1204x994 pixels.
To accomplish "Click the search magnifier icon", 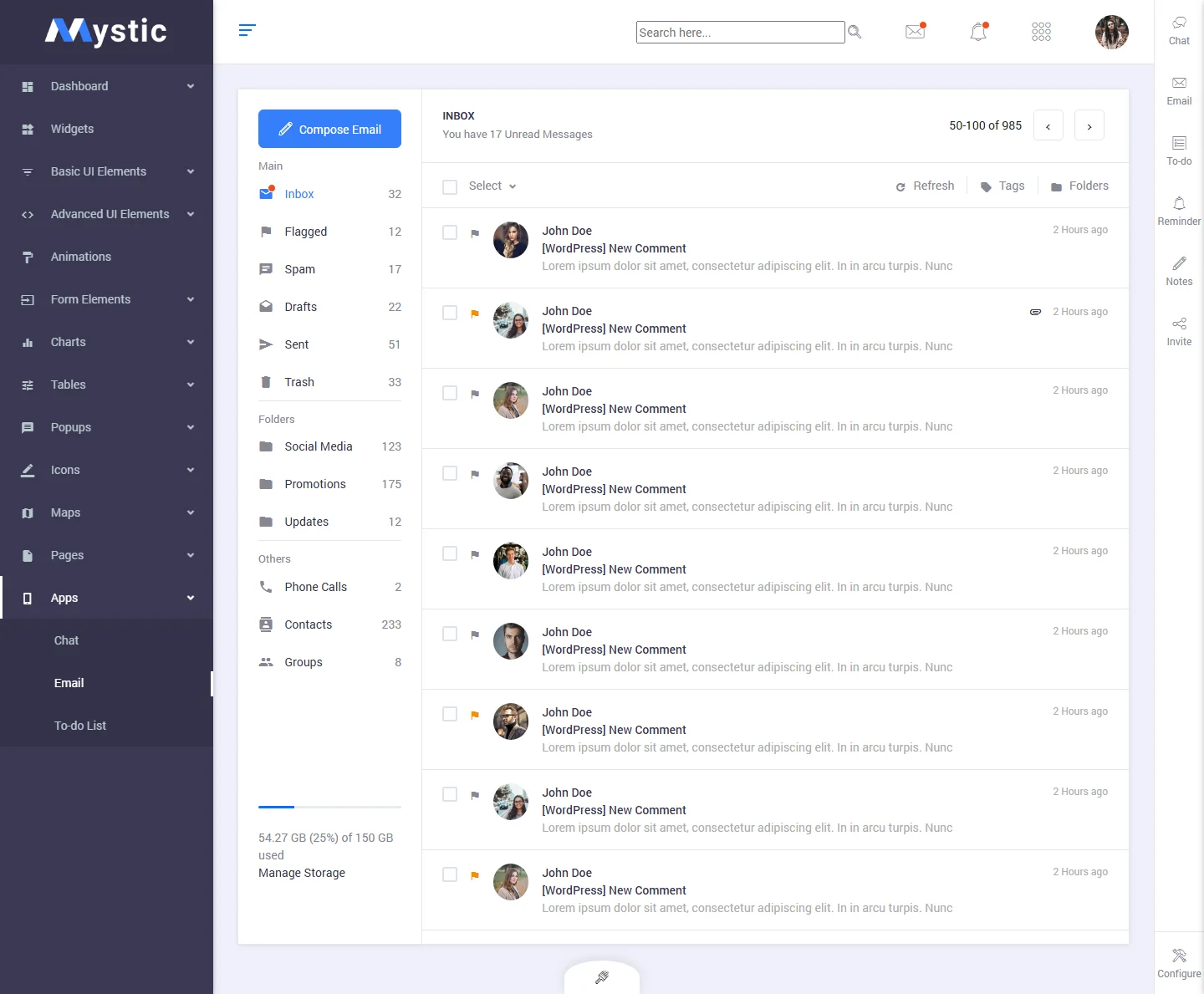I will [x=855, y=31].
